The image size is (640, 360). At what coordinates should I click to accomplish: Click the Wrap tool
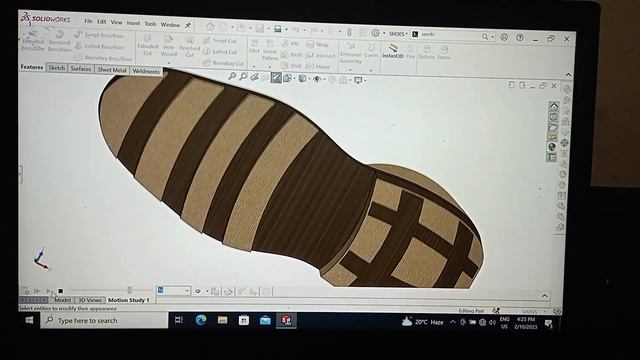tap(318, 44)
